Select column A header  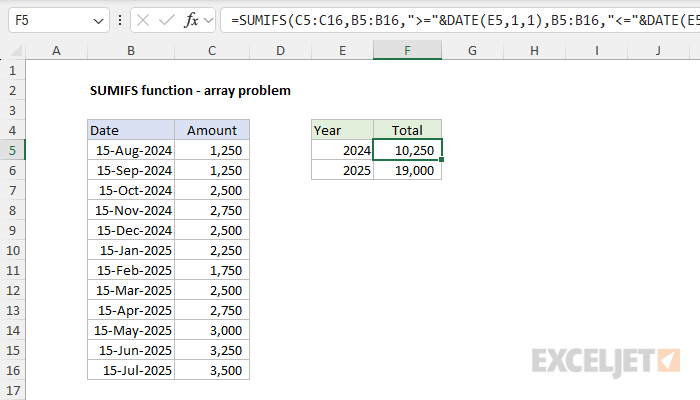click(56, 50)
